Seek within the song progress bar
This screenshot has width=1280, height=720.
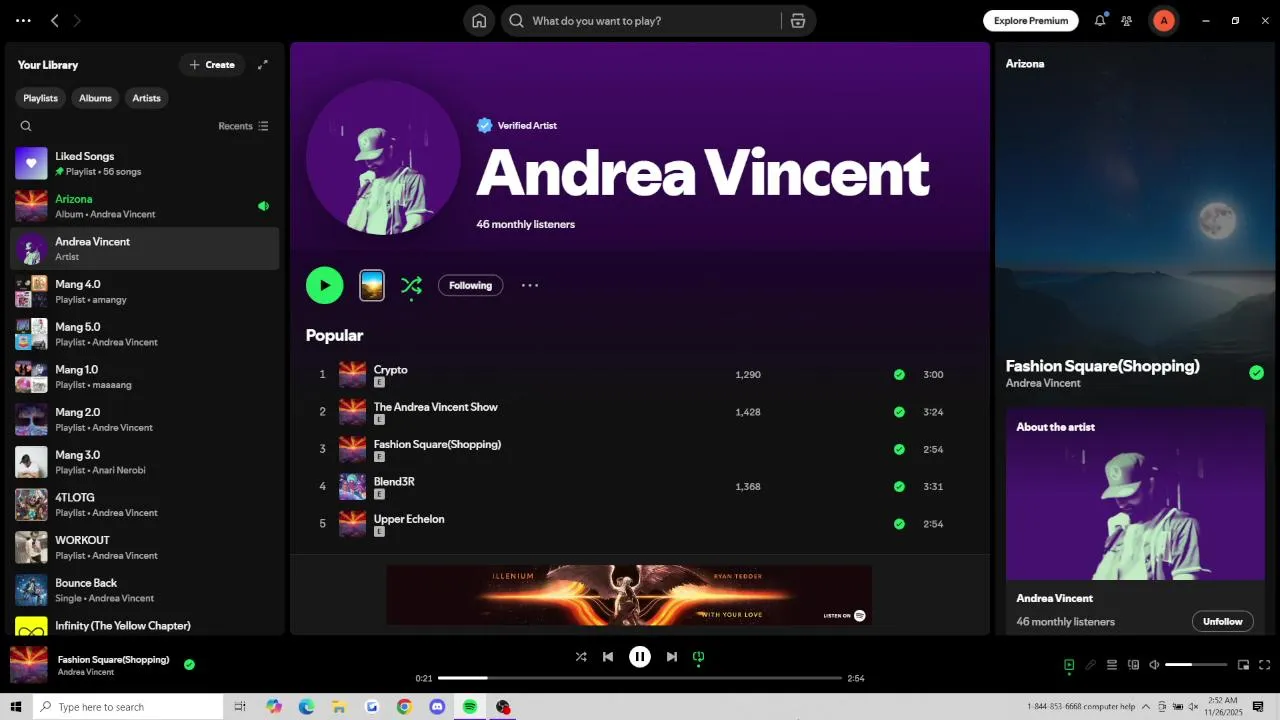tap(640, 678)
